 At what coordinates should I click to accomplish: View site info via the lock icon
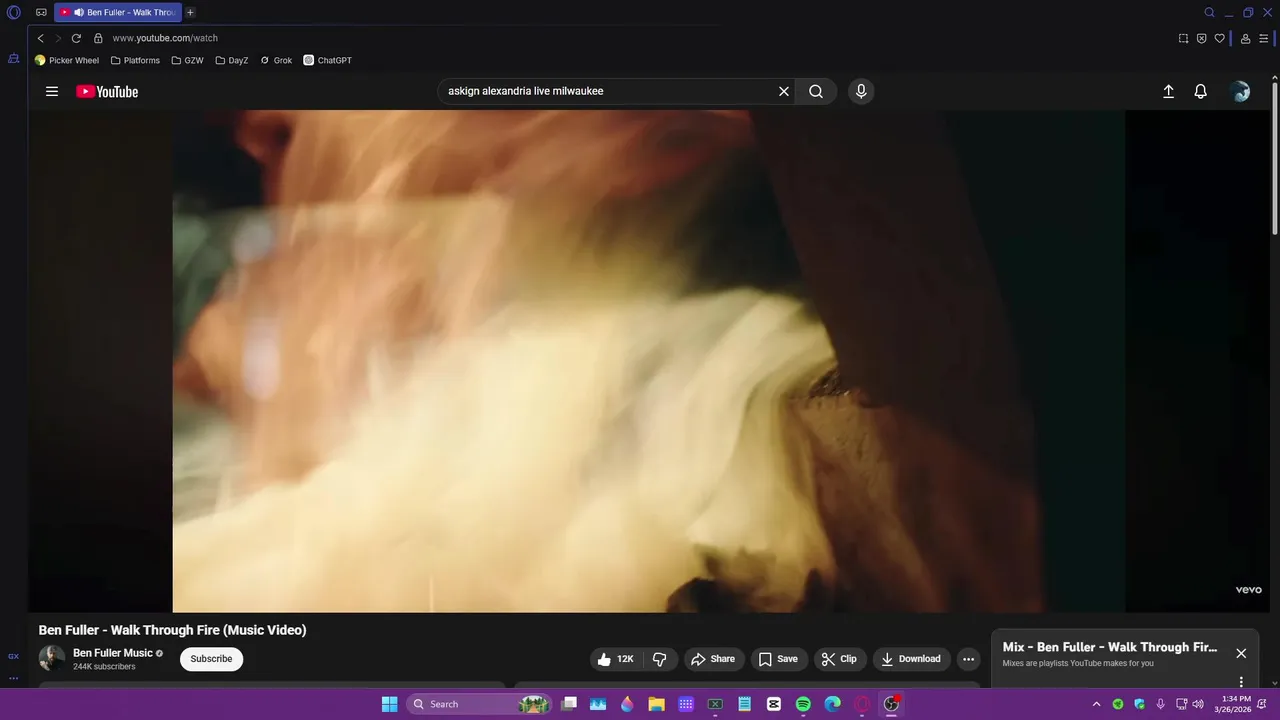pos(98,38)
